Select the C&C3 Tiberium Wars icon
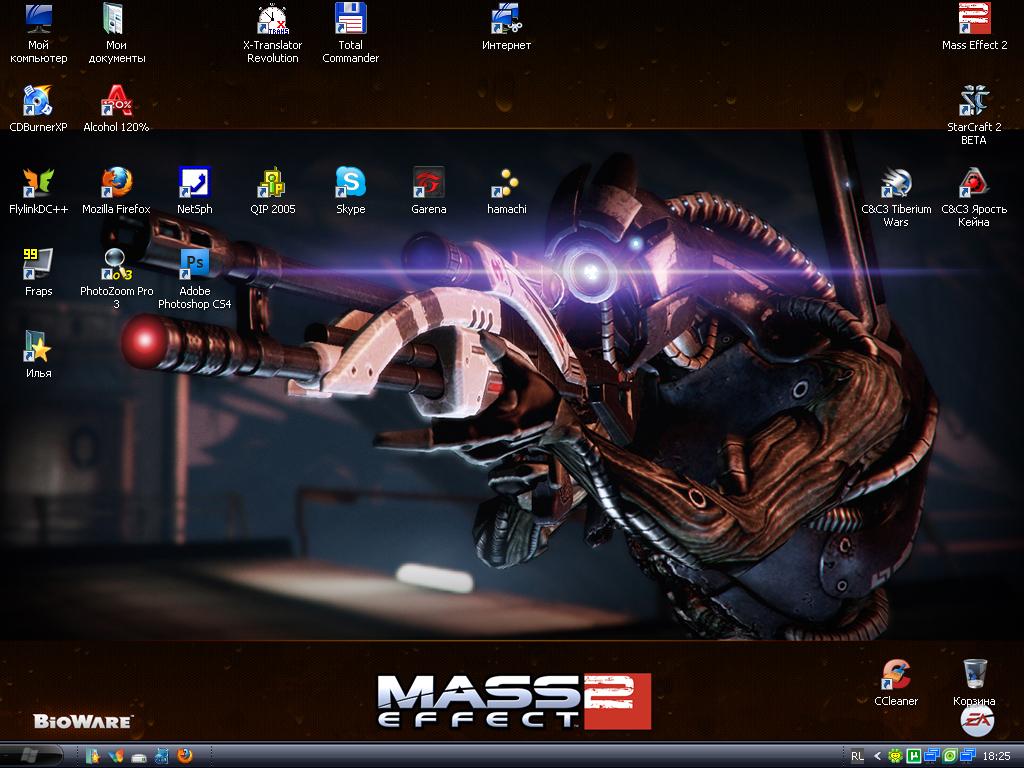Image resolution: width=1024 pixels, height=768 pixels. (x=896, y=197)
